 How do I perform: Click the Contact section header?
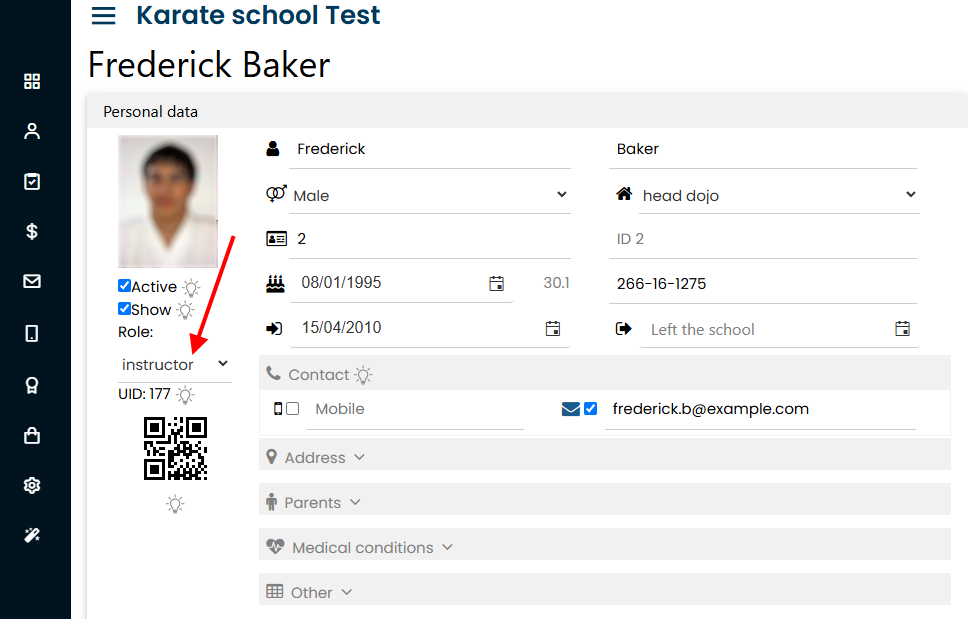pos(604,375)
